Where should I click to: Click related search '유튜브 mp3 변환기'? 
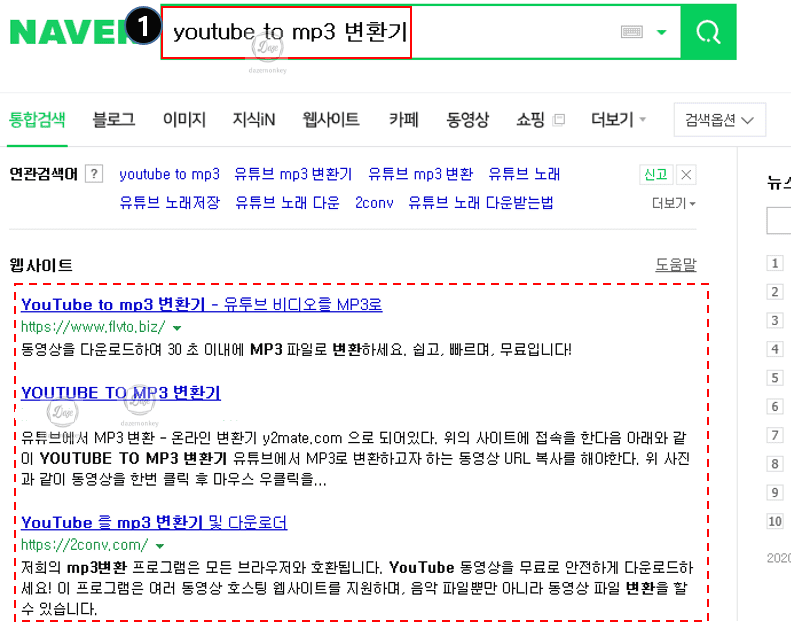point(293,175)
